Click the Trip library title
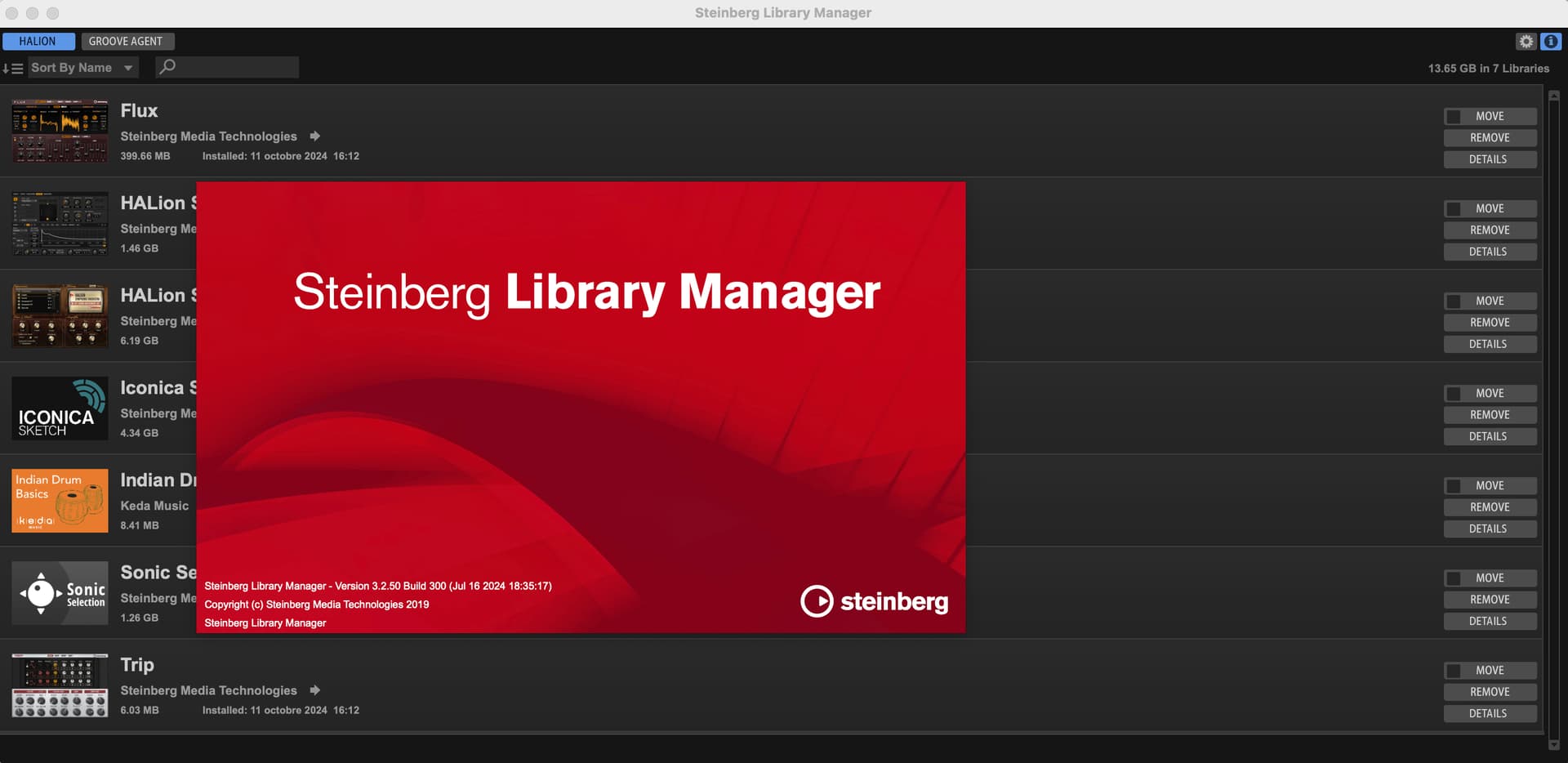Viewport: 1568px width, 763px height. pyautogui.click(x=137, y=665)
